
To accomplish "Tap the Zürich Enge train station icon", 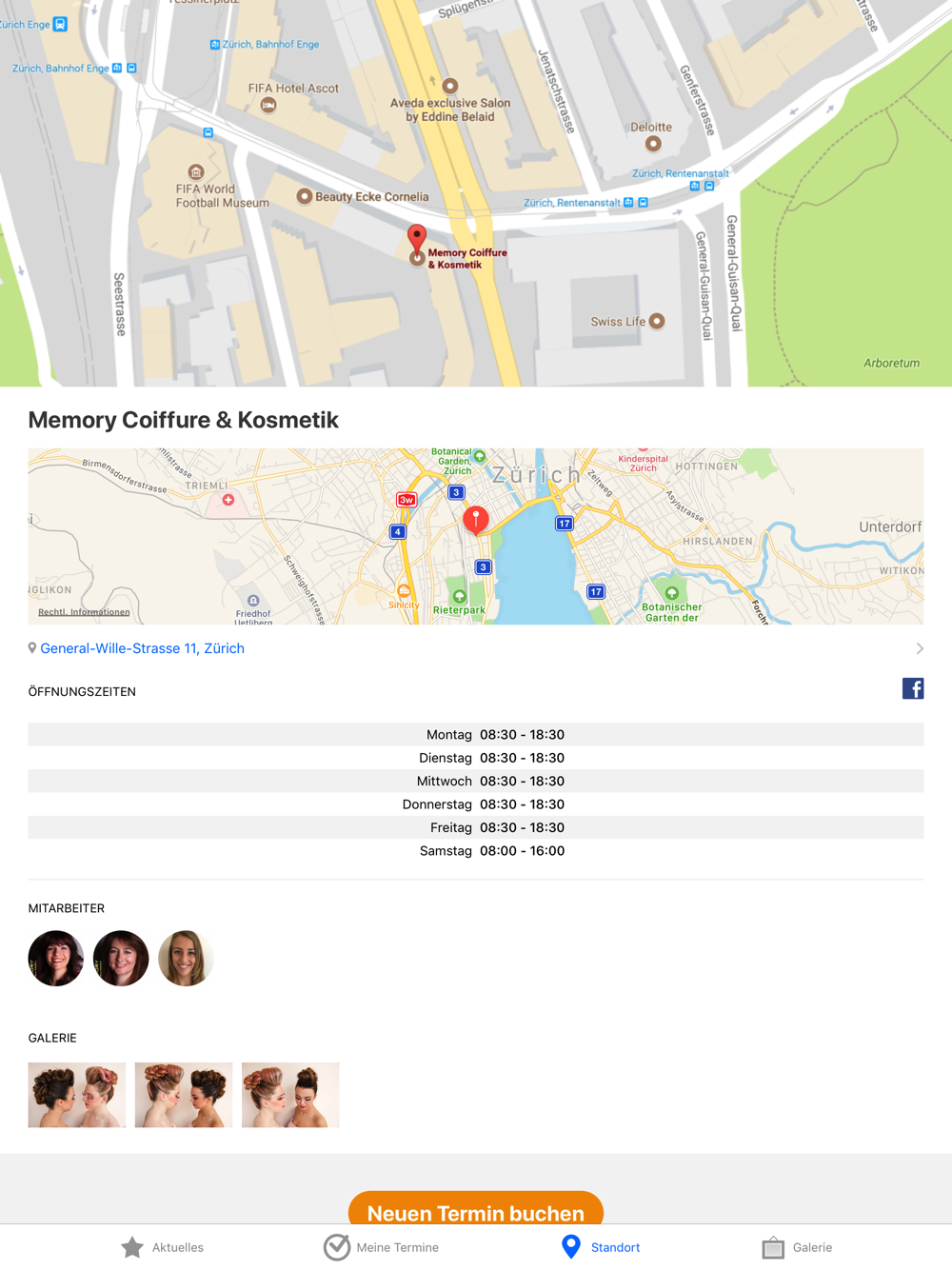I will [60, 24].
